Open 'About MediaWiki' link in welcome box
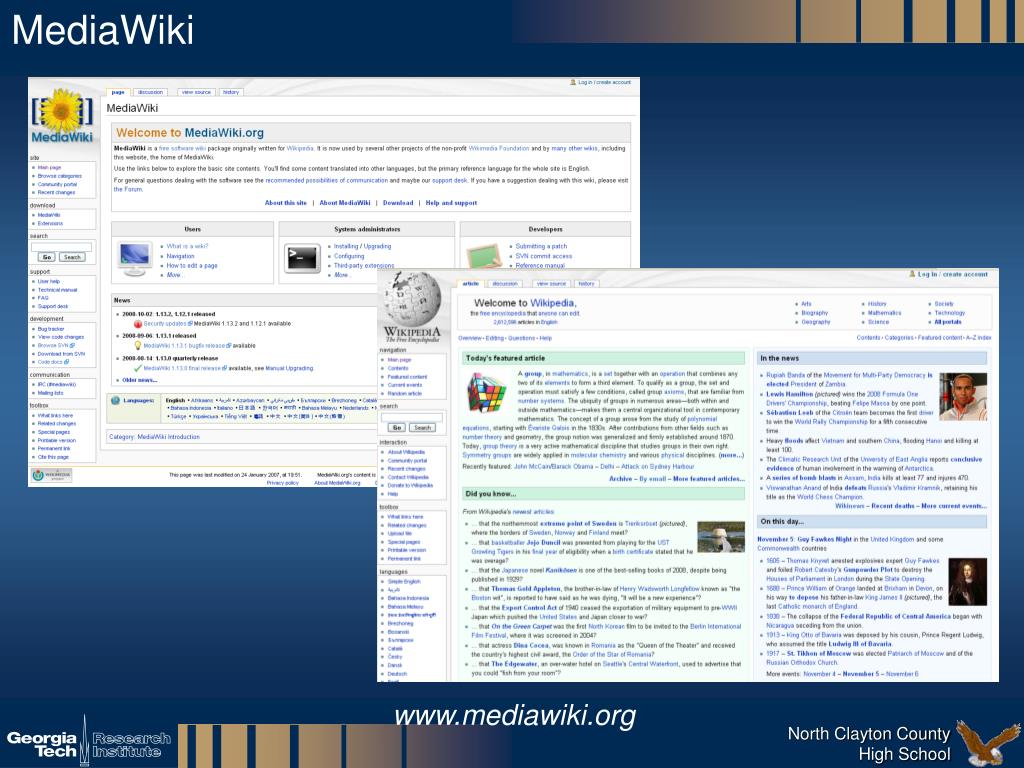The width and height of the screenshot is (1024, 768). click(344, 203)
